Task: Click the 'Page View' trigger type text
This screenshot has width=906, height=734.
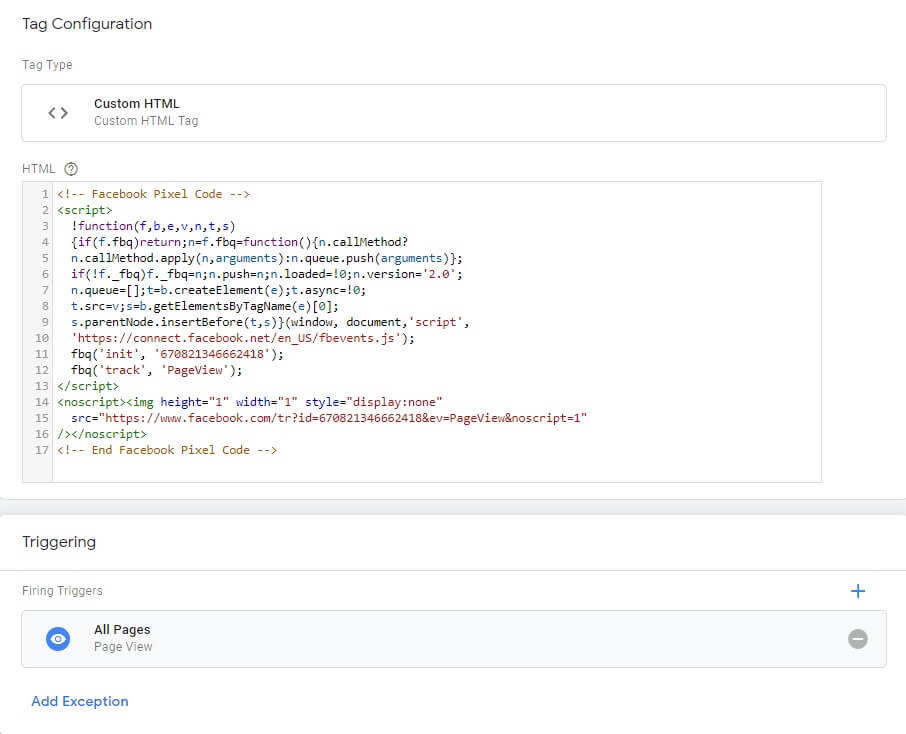Action: 123,647
